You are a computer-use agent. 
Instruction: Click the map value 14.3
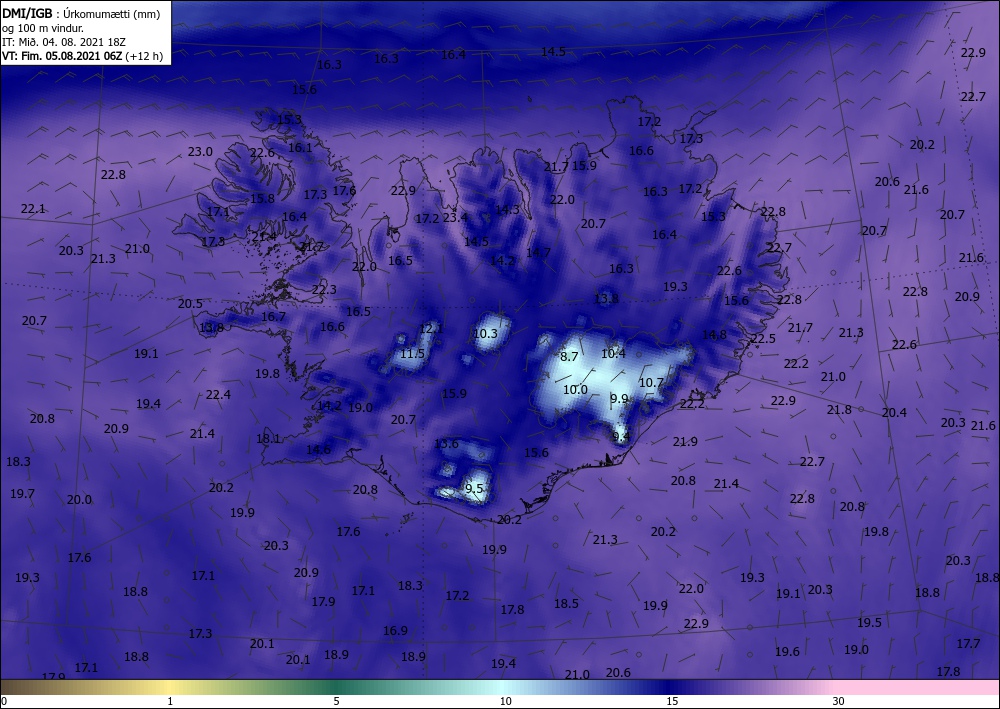point(507,209)
